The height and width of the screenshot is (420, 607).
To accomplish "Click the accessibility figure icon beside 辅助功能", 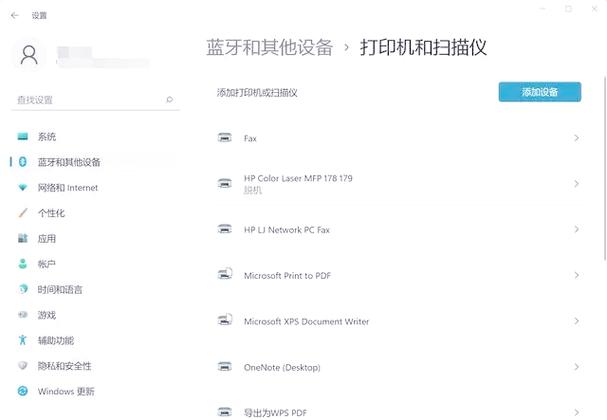I will tap(23, 340).
